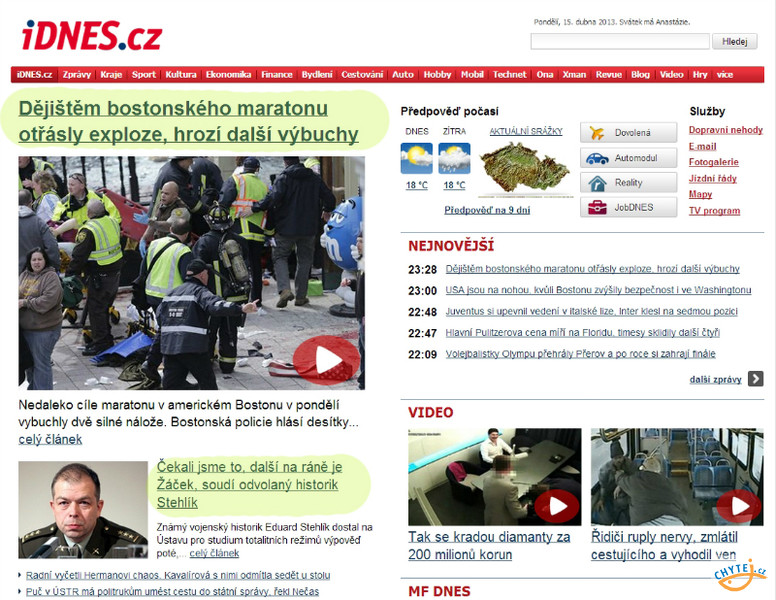Click the Czech precipitation map
The width and height of the screenshot is (776, 600).
(526, 168)
